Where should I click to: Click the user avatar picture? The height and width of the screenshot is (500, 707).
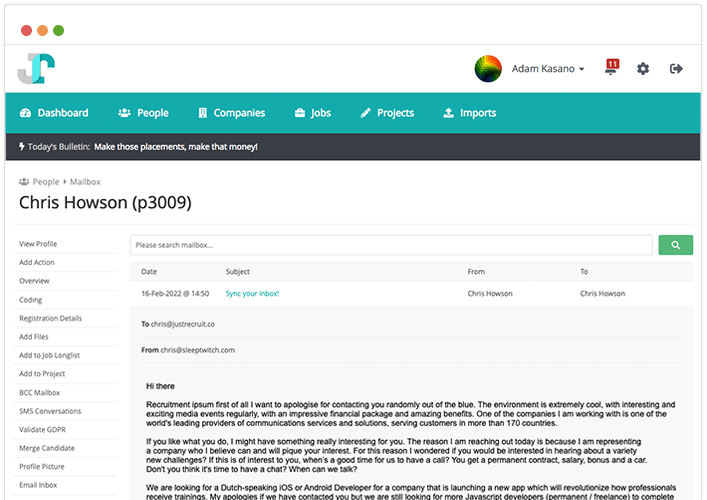point(488,69)
